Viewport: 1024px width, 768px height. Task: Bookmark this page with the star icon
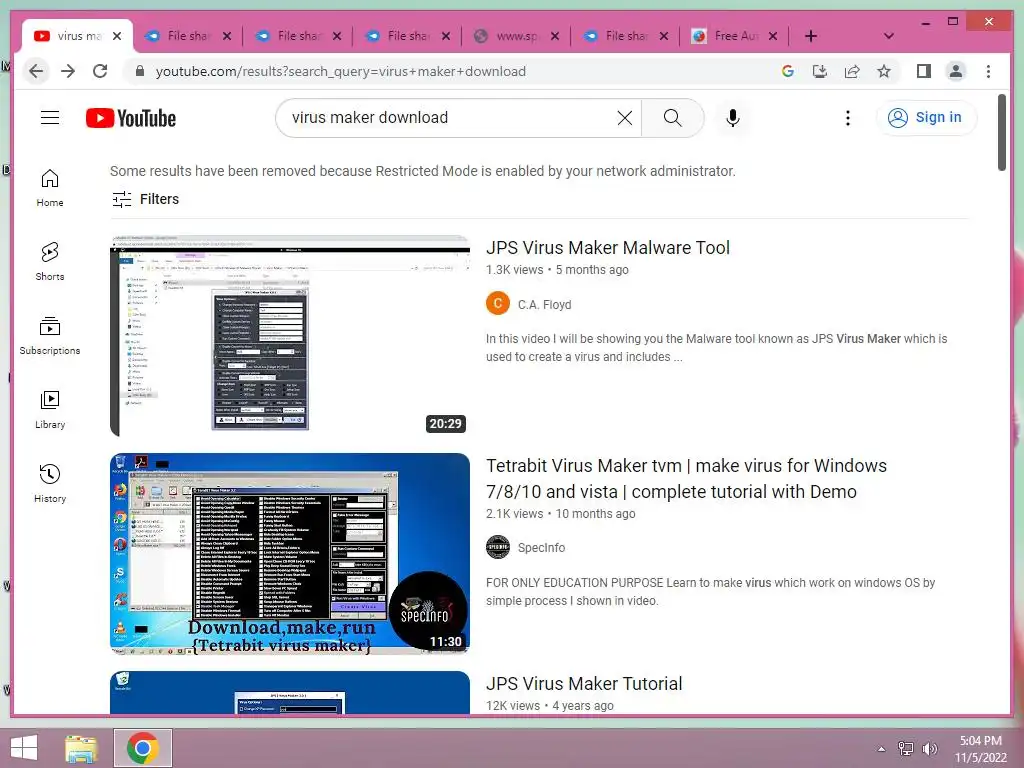(884, 71)
